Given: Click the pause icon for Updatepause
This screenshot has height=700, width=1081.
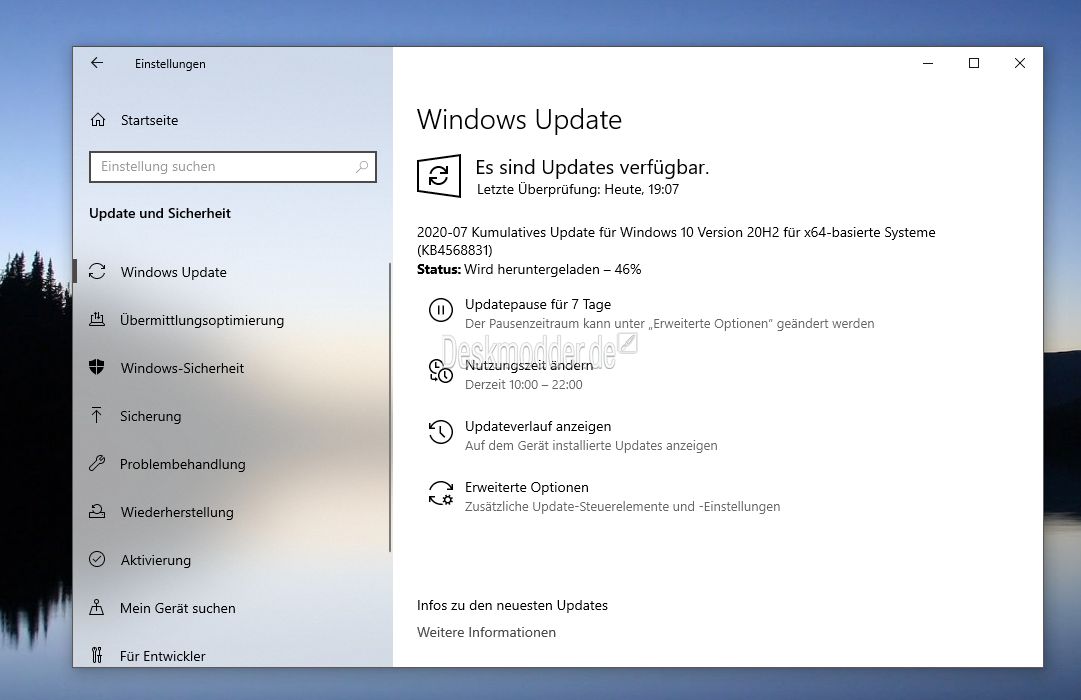Looking at the screenshot, I should tap(441, 310).
